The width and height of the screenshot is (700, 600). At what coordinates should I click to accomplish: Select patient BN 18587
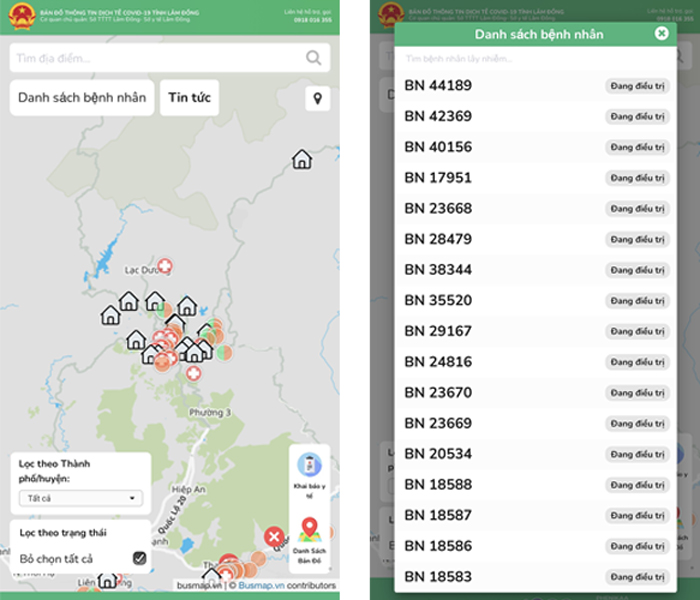[x=535, y=515]
